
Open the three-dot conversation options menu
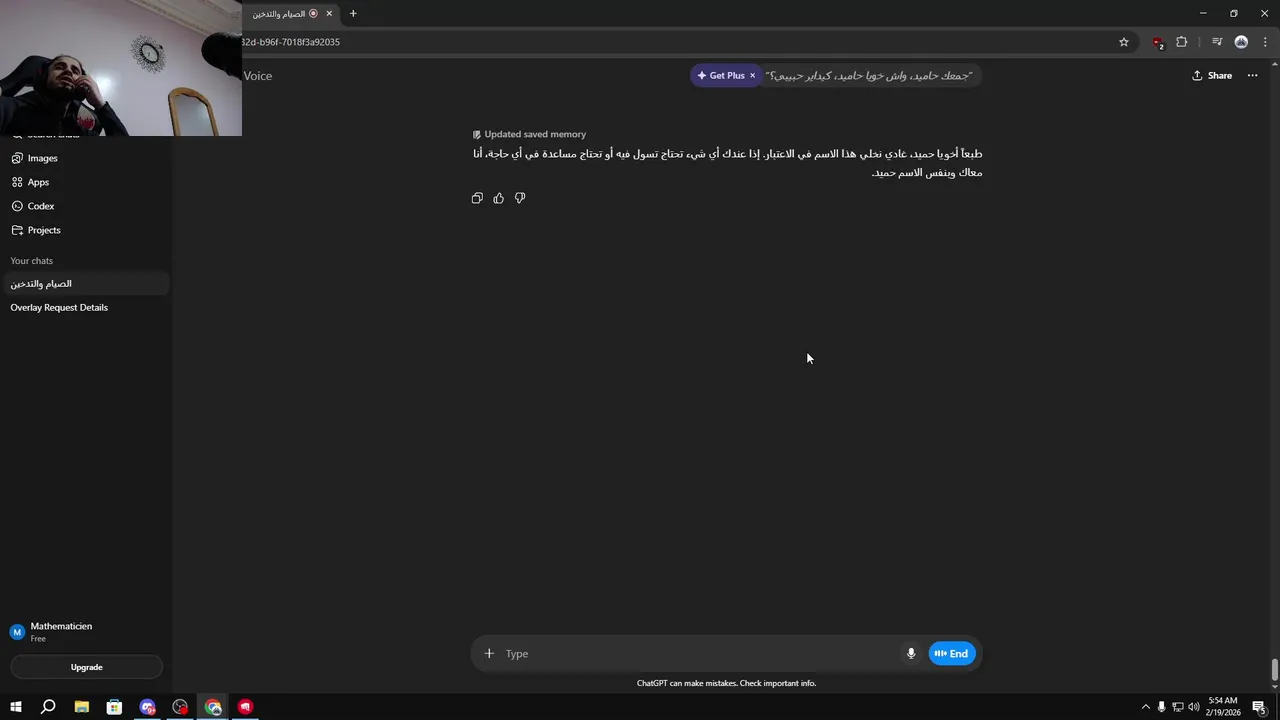1252,76
